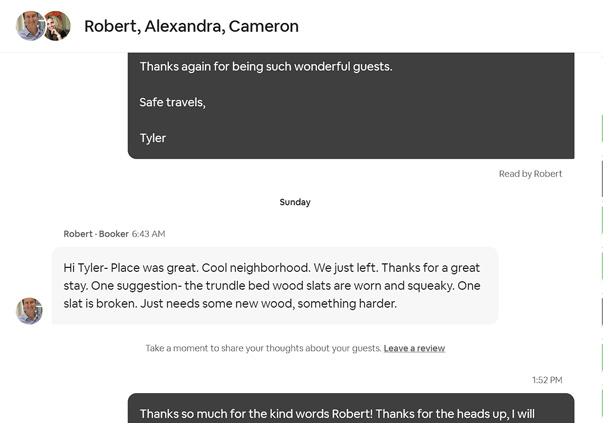Screen dimensions: 603x423
Task: Open Robert's avatar beside his message
Action: (x=29, y=311)
